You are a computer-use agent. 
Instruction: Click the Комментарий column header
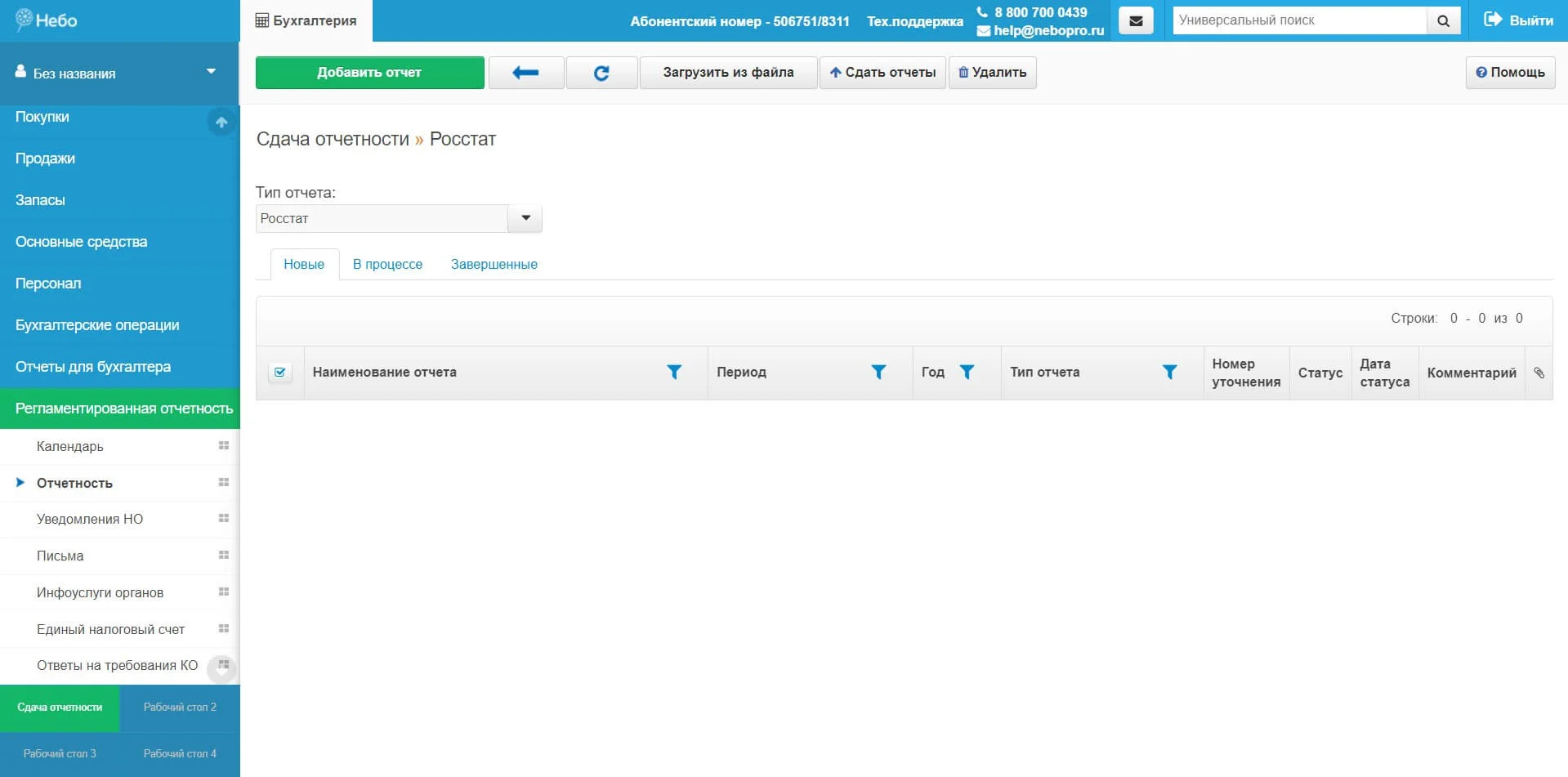click(x=1472, y=373)
